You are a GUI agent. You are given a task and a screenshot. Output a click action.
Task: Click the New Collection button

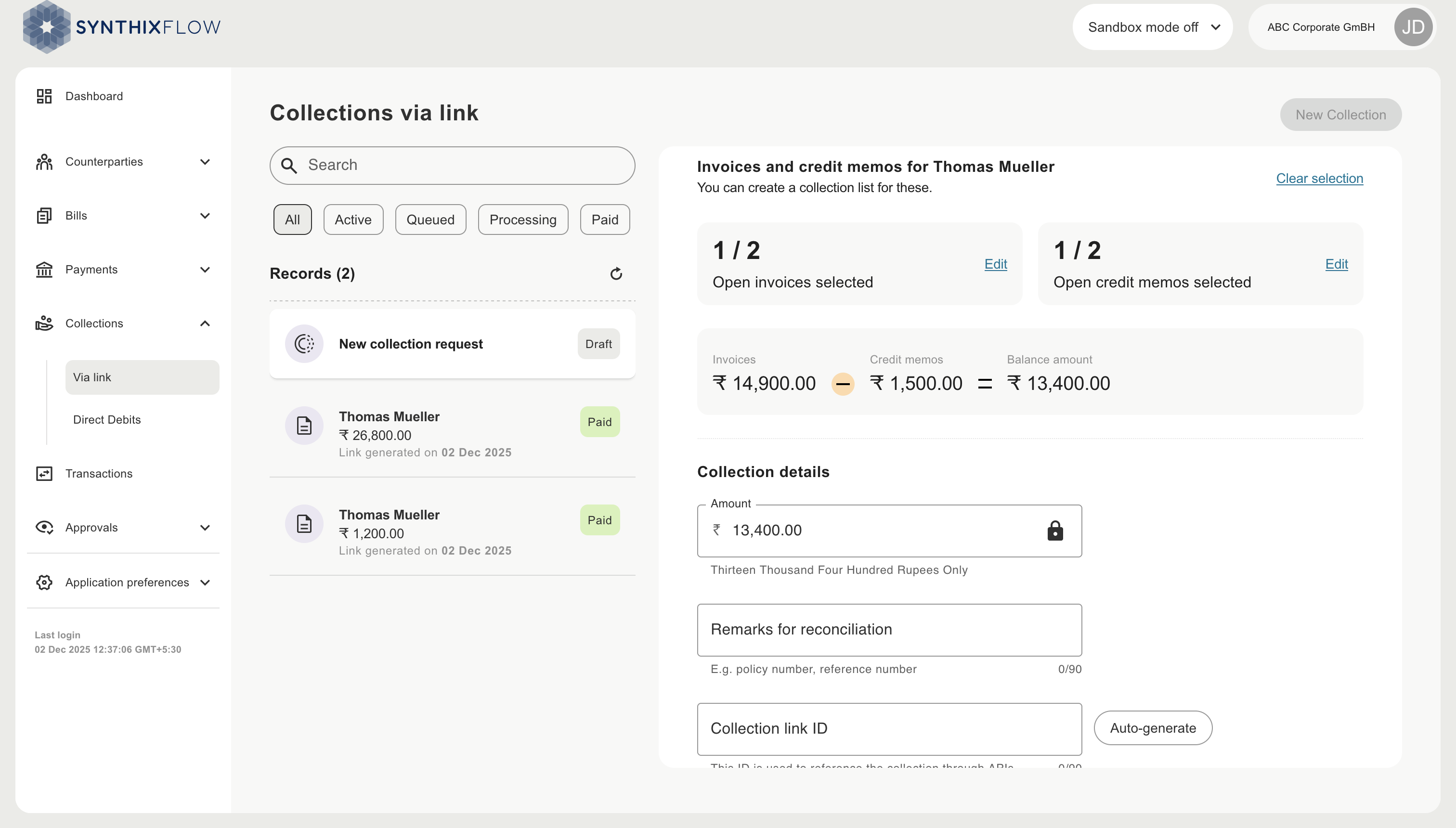pyautogui.click(x=1340, y=115)
